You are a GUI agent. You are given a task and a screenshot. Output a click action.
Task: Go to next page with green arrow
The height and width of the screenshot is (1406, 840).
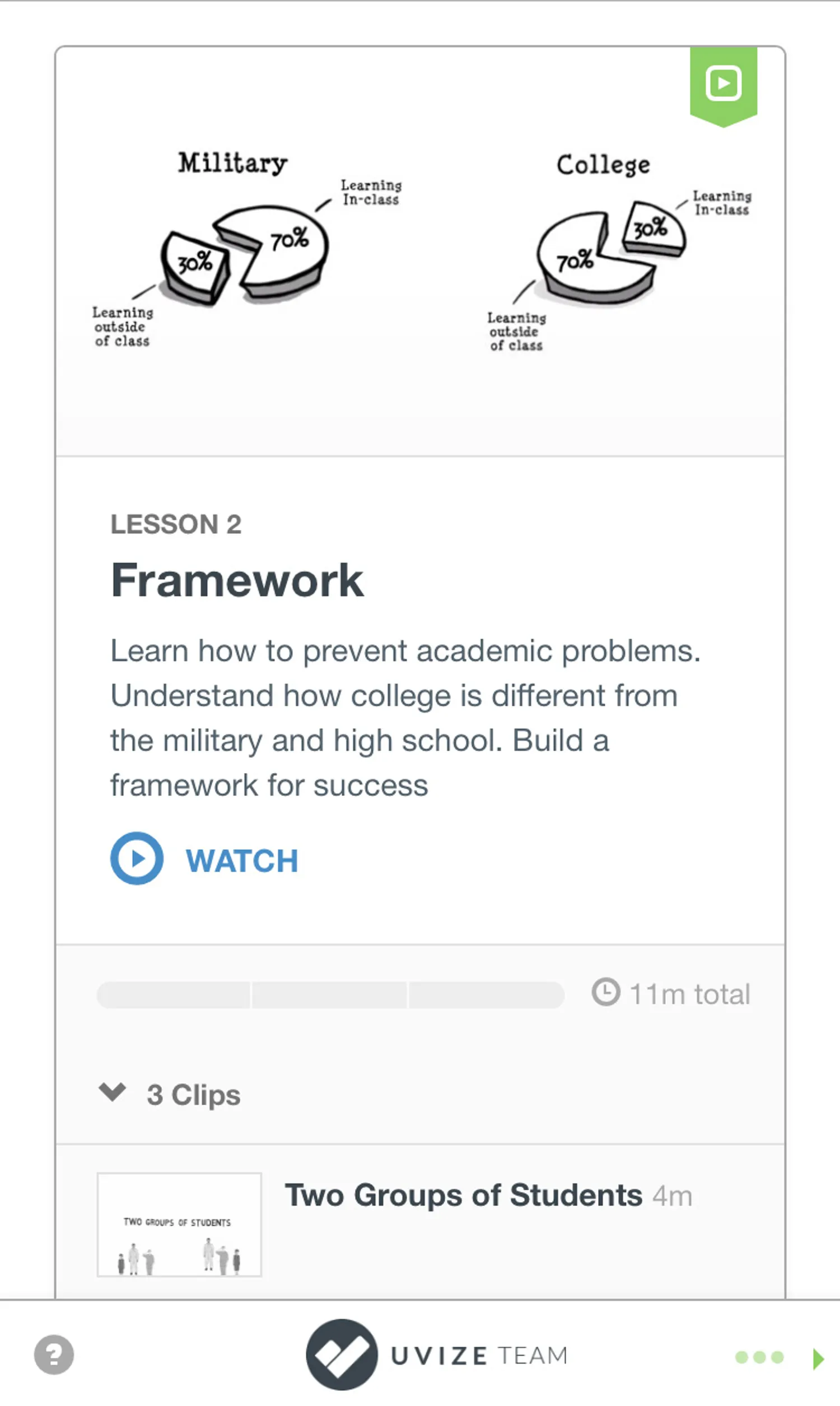pyautogui.click(x=818, y=1358)
